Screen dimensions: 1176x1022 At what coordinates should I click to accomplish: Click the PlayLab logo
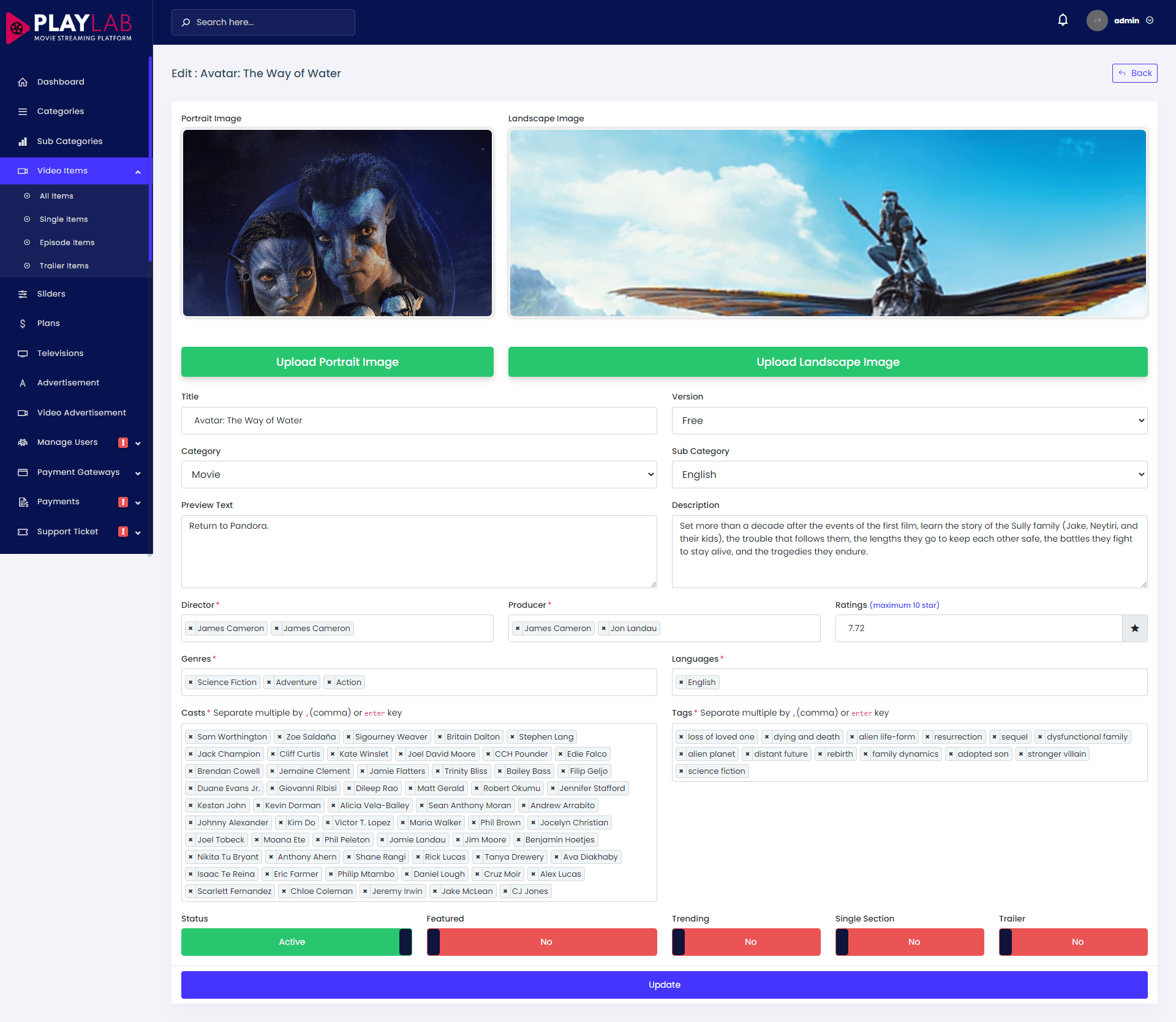(x=69, y=27)
